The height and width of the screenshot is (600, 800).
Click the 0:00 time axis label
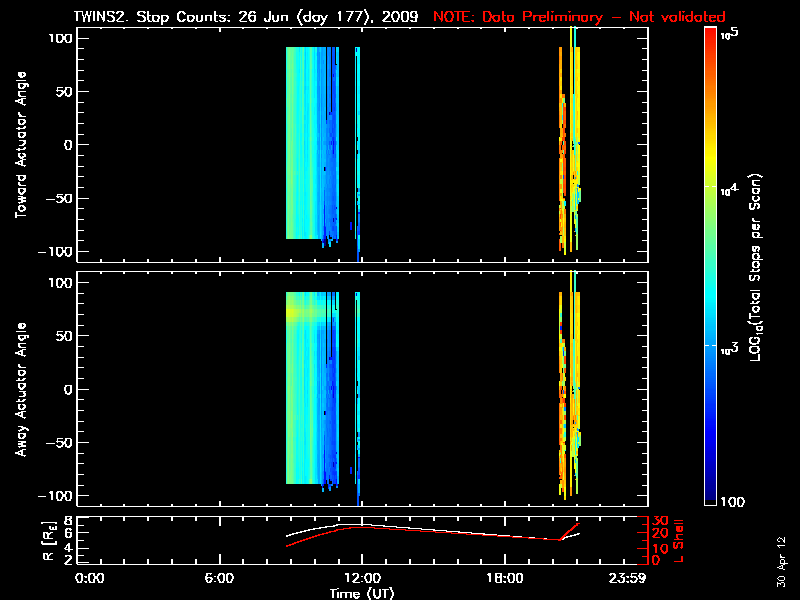coord(90,578)
